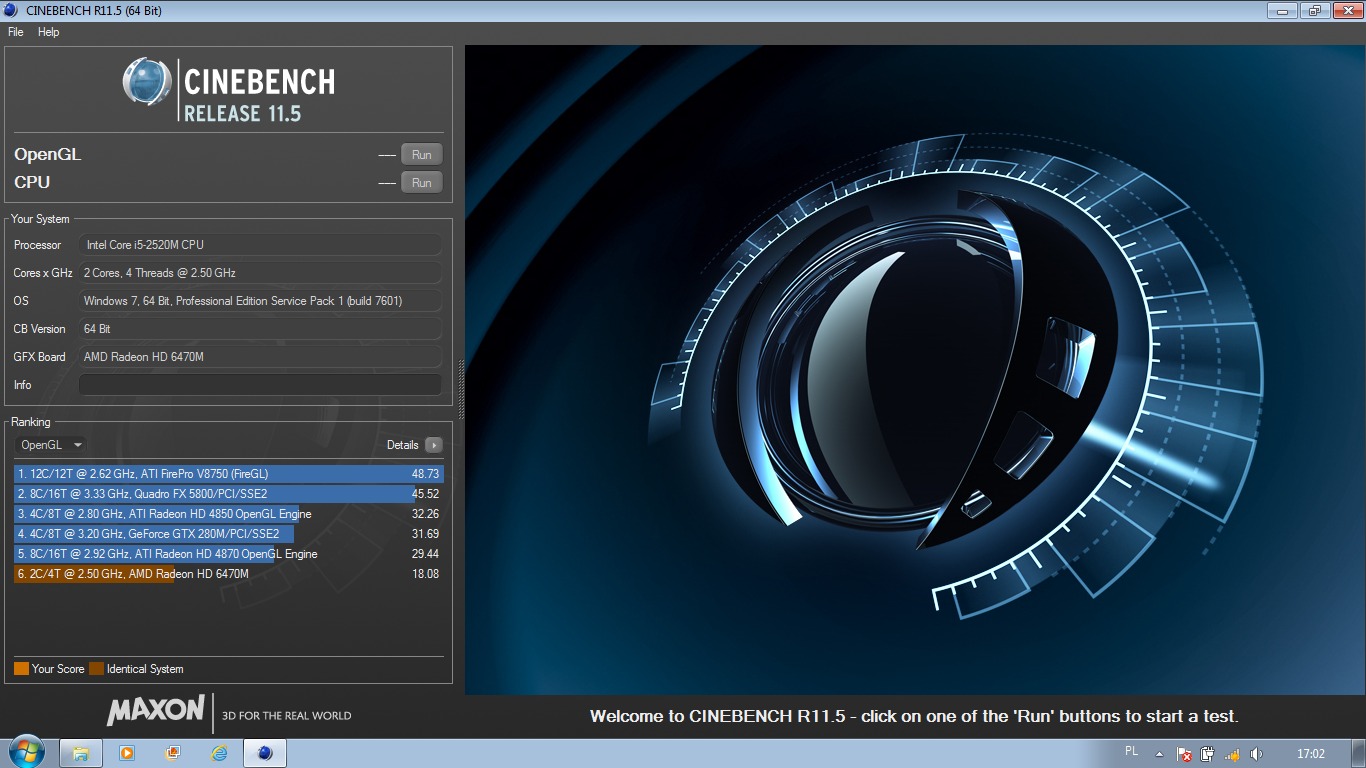Image resolution: width=1366 pixels, height=768 pixels.
Task: Open Action Center flag tray icon
Action: (1184, 754)
